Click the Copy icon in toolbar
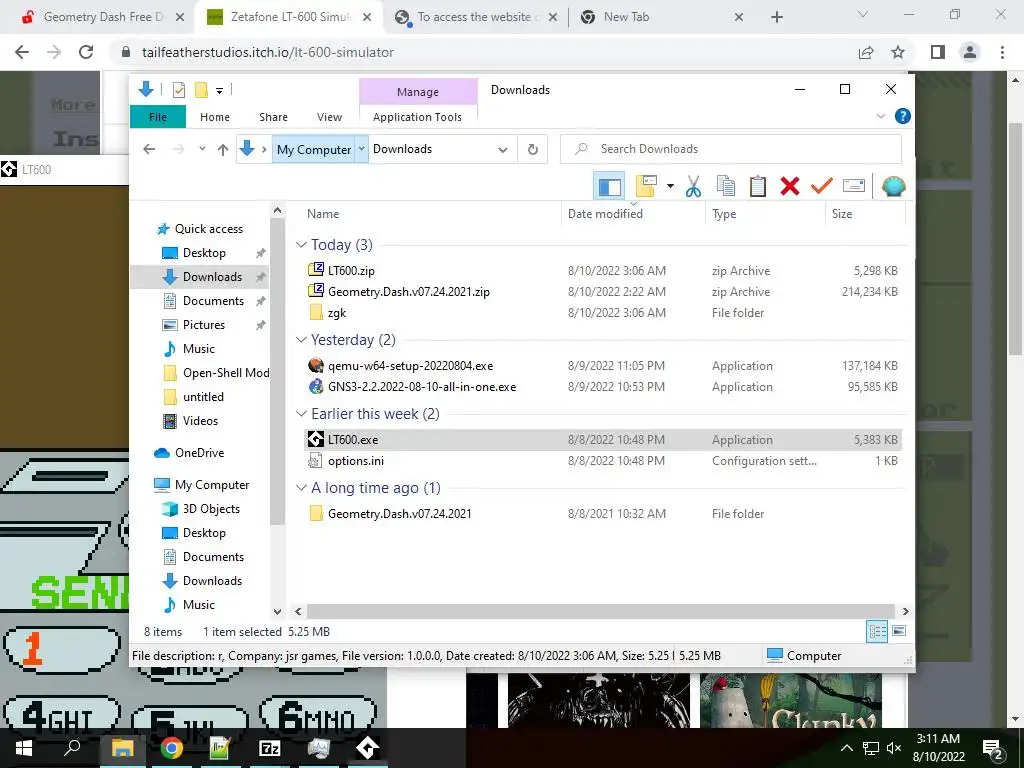Viewport: 1024px width, 768px height. click(726, 187)
